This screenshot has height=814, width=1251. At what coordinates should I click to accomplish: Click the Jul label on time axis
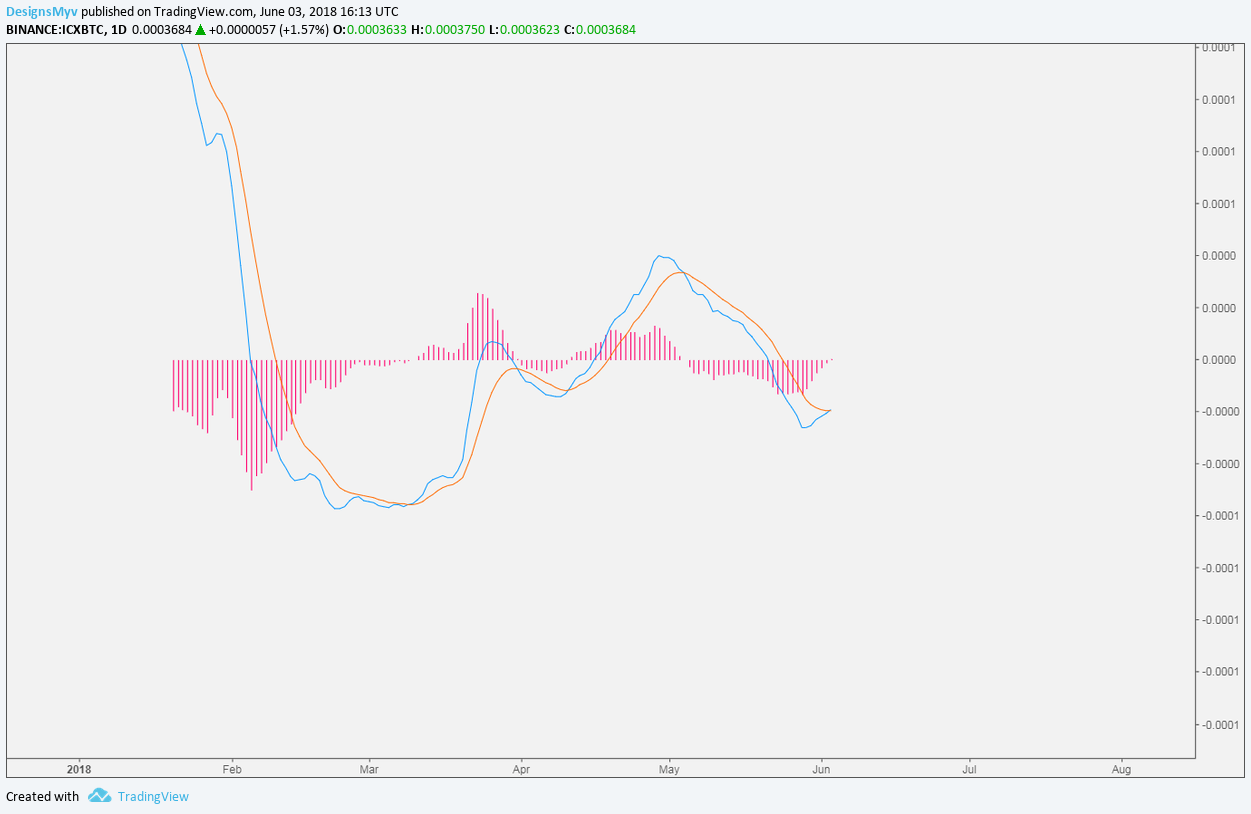[969, 769]
